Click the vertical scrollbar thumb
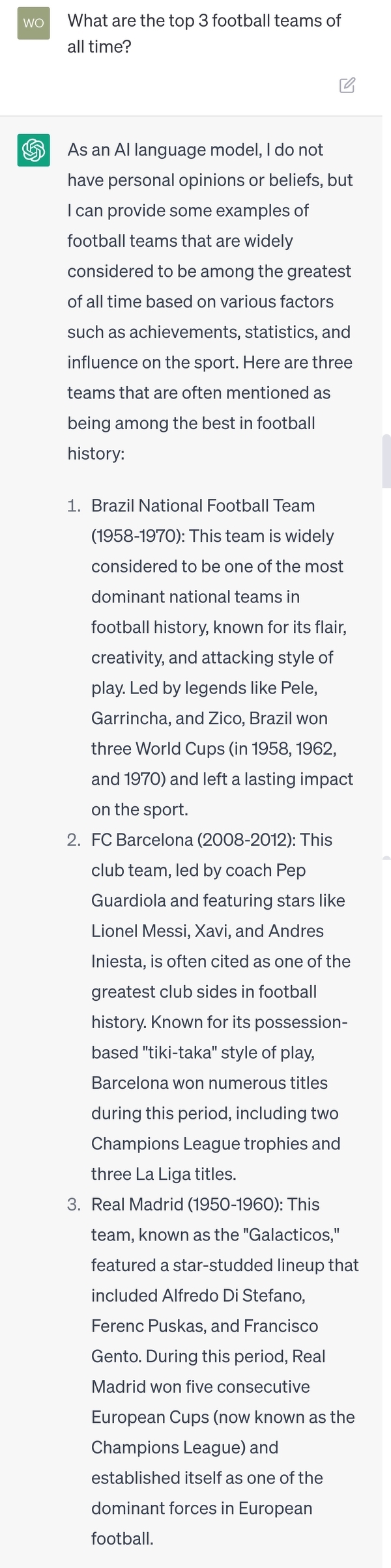Screen dimensions: 391x1568 (386, 460)
